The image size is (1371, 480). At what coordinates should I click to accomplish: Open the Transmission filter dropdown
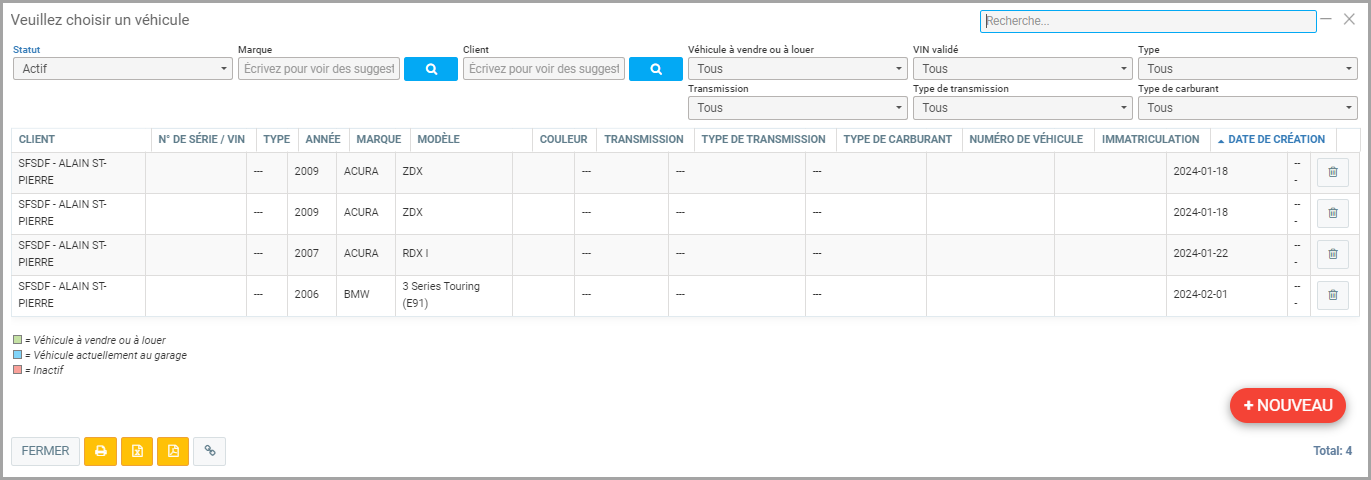pyautogui.click(x=797, y=108)
